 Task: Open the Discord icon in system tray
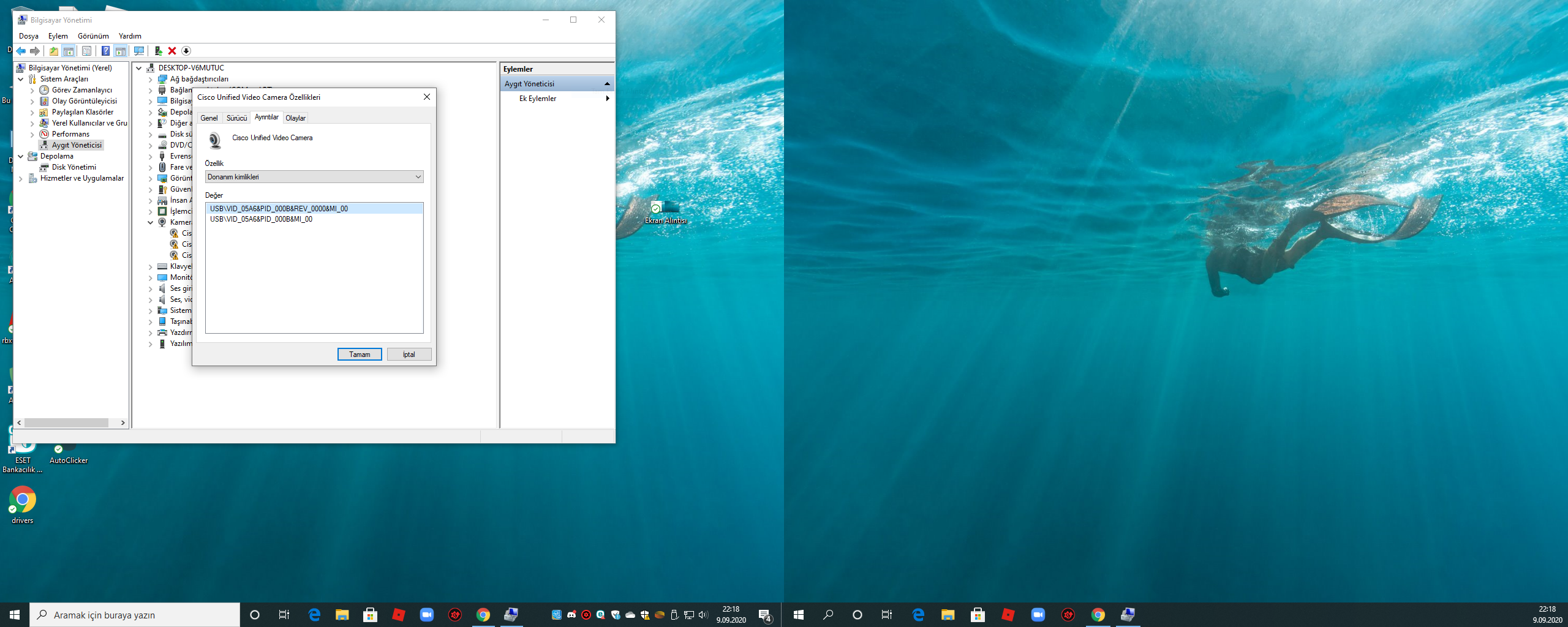tap(571, 615)
